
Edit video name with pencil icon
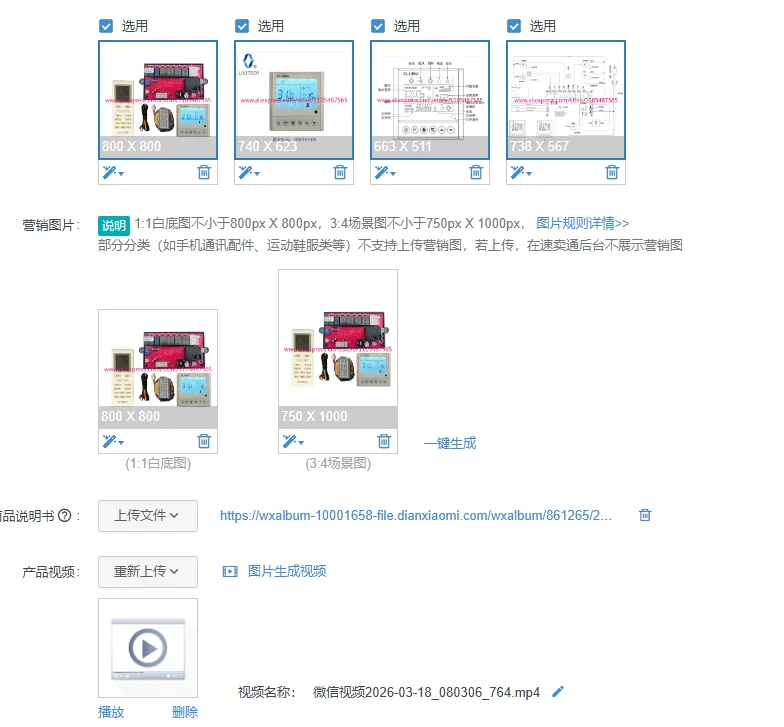click(x=558, y=692)
